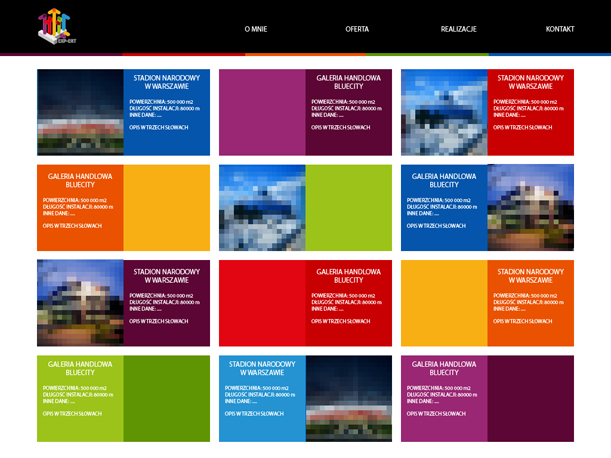This screenshot has width=611, height=458.
Task: Click 'Długość instalacji' line on red Galeria card
Action: pos(346,302)
